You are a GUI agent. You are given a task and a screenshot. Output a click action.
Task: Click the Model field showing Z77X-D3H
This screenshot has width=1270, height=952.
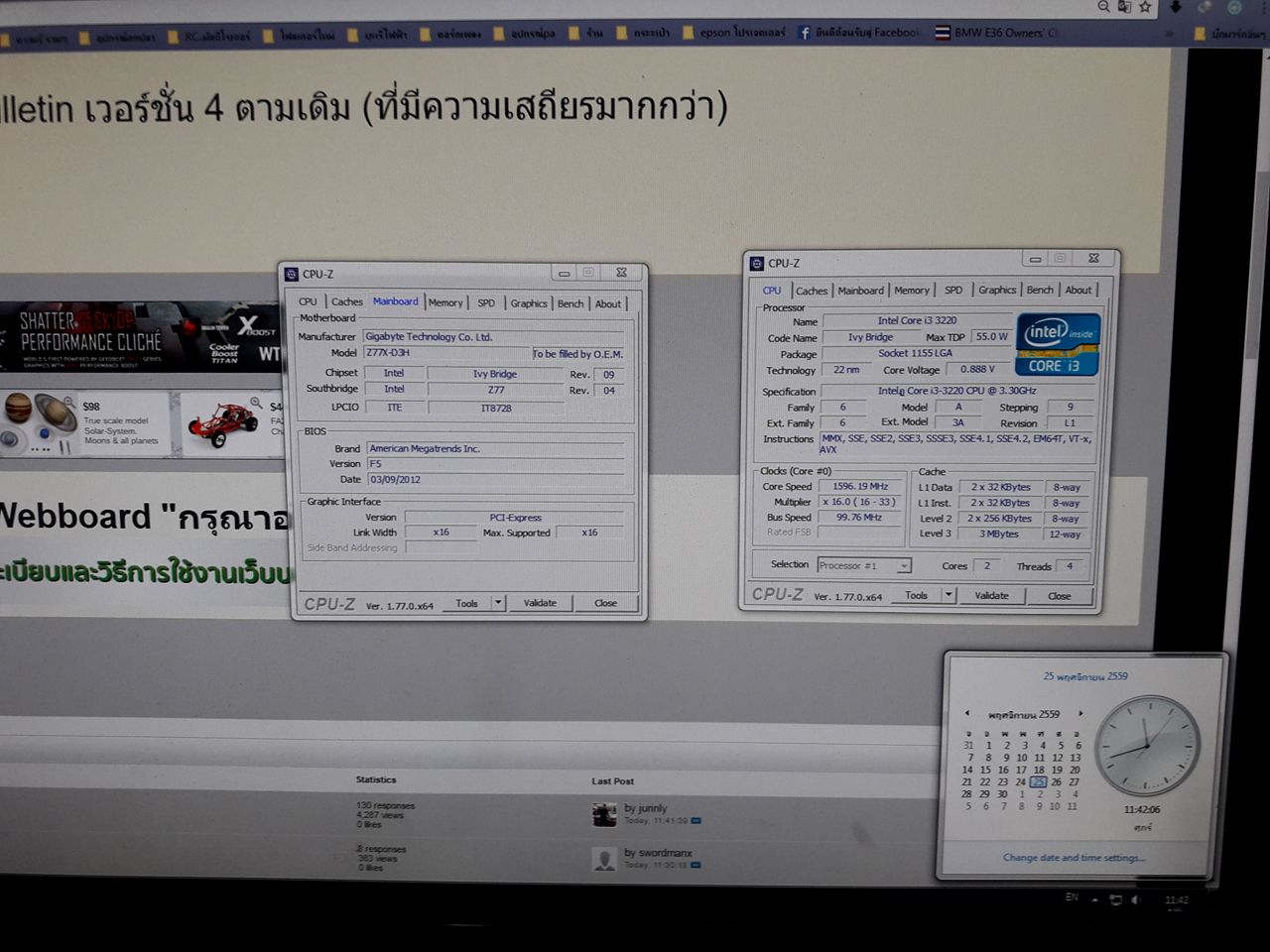[x=445, y=353]
